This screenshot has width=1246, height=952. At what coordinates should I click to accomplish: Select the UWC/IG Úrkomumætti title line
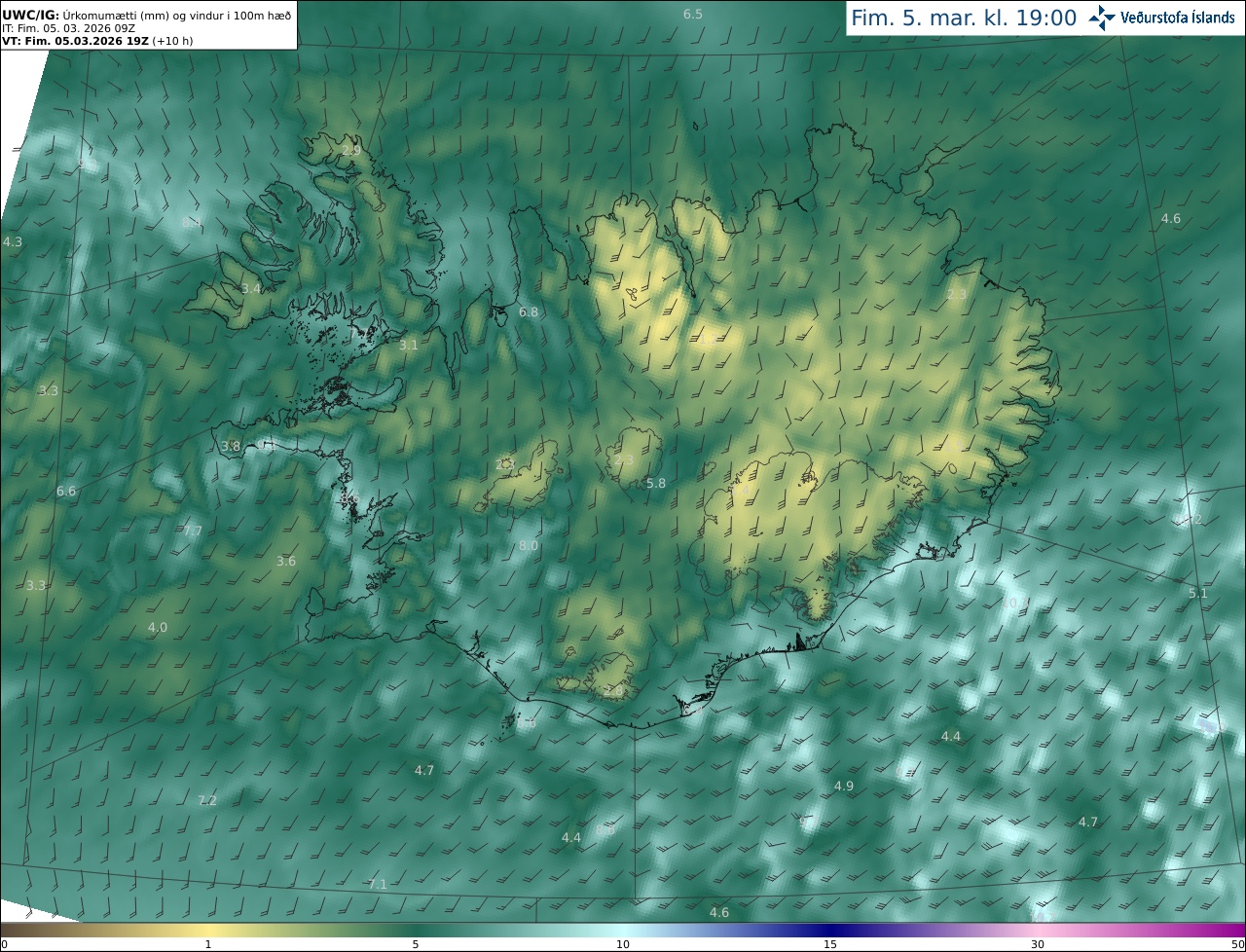(x=147, y=15)
